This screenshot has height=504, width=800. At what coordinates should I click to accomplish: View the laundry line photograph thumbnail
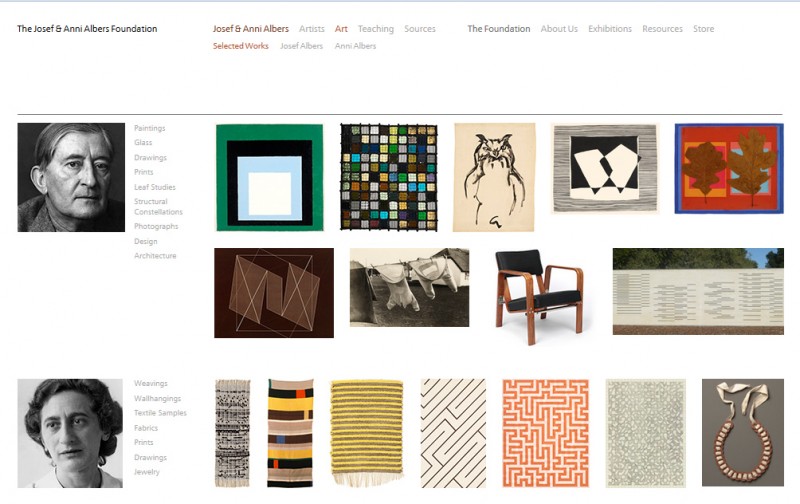[x=409, y=287]
